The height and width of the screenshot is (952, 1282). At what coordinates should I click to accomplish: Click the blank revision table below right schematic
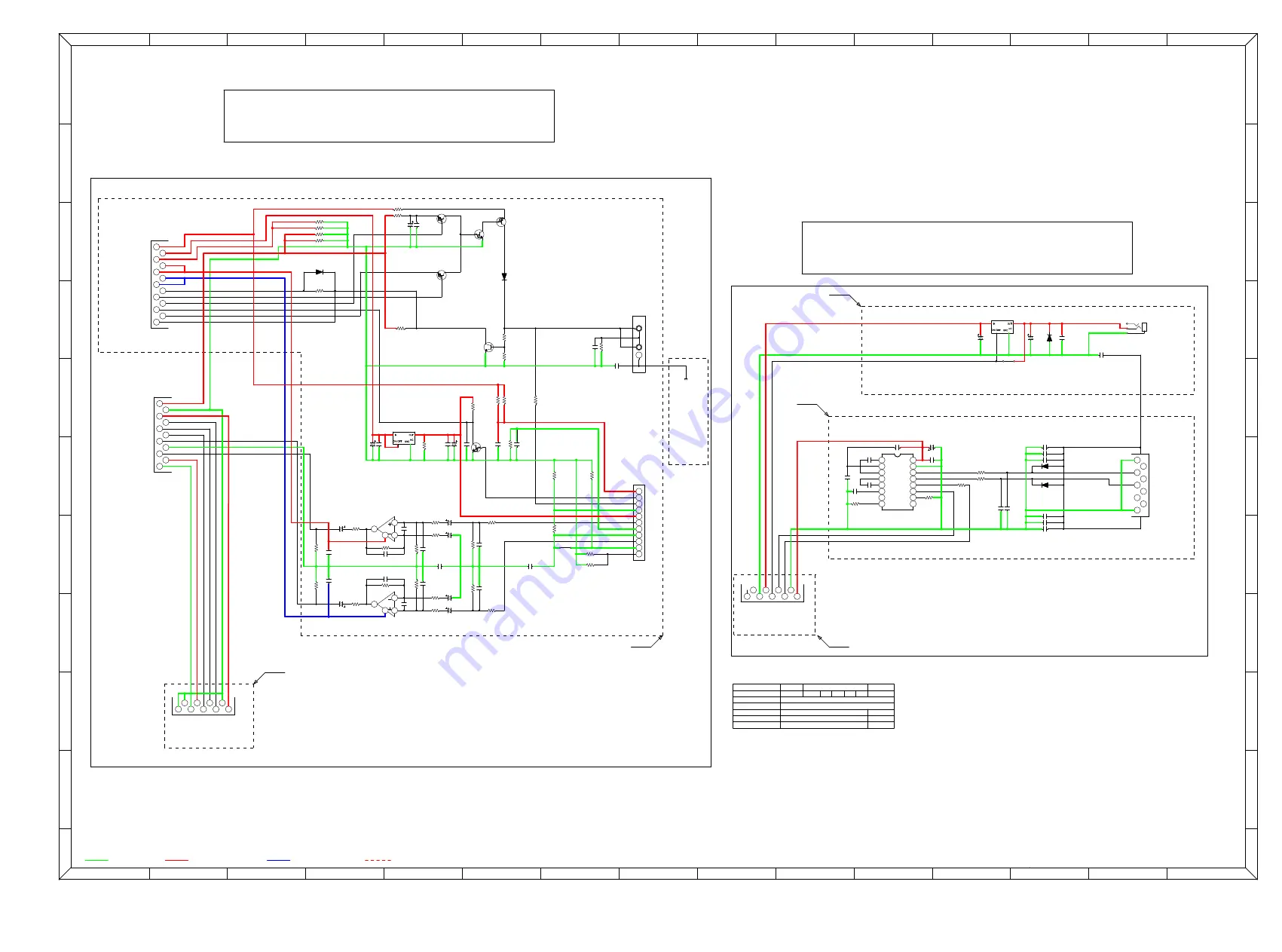tap(813, 706)
